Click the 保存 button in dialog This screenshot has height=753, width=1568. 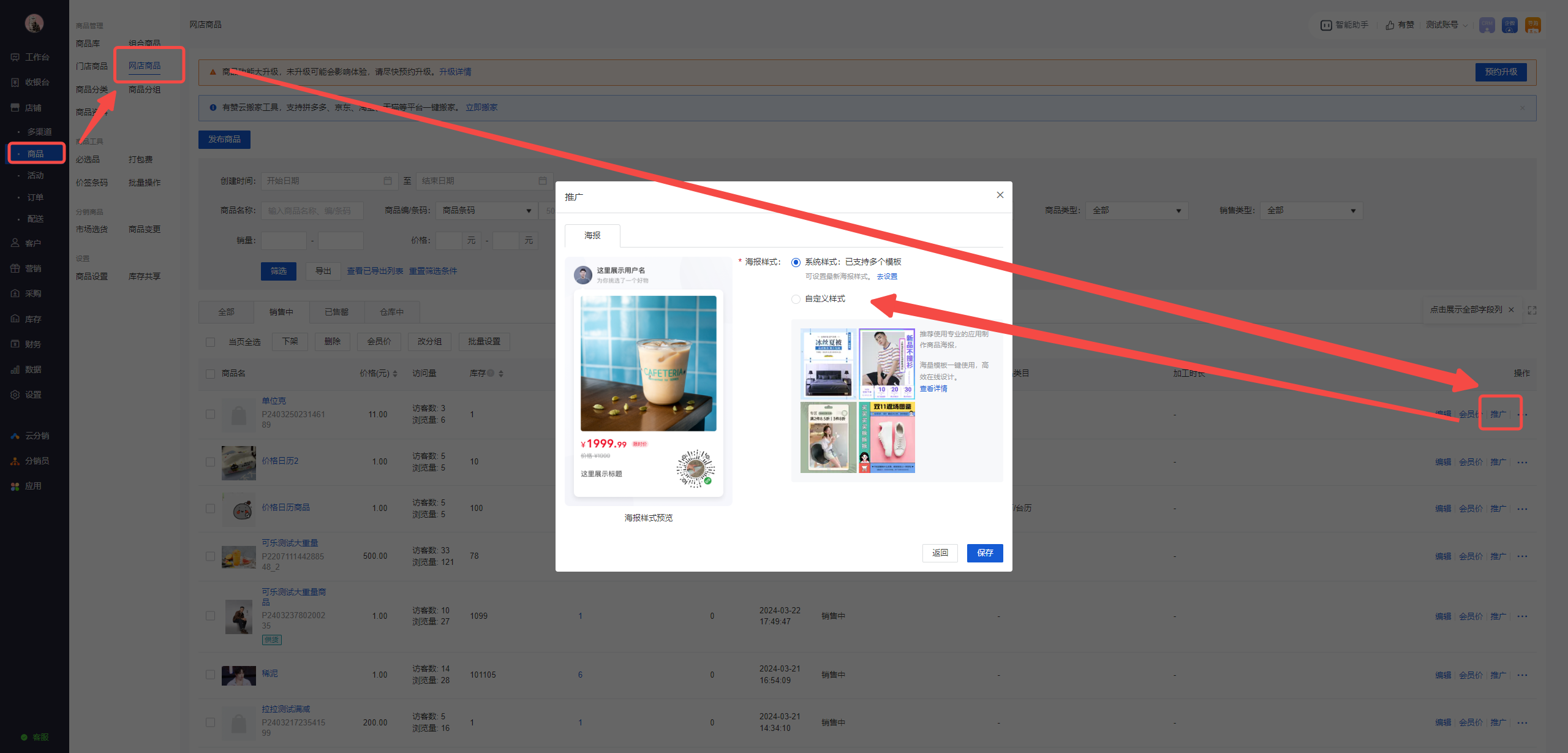click(984, 553)
